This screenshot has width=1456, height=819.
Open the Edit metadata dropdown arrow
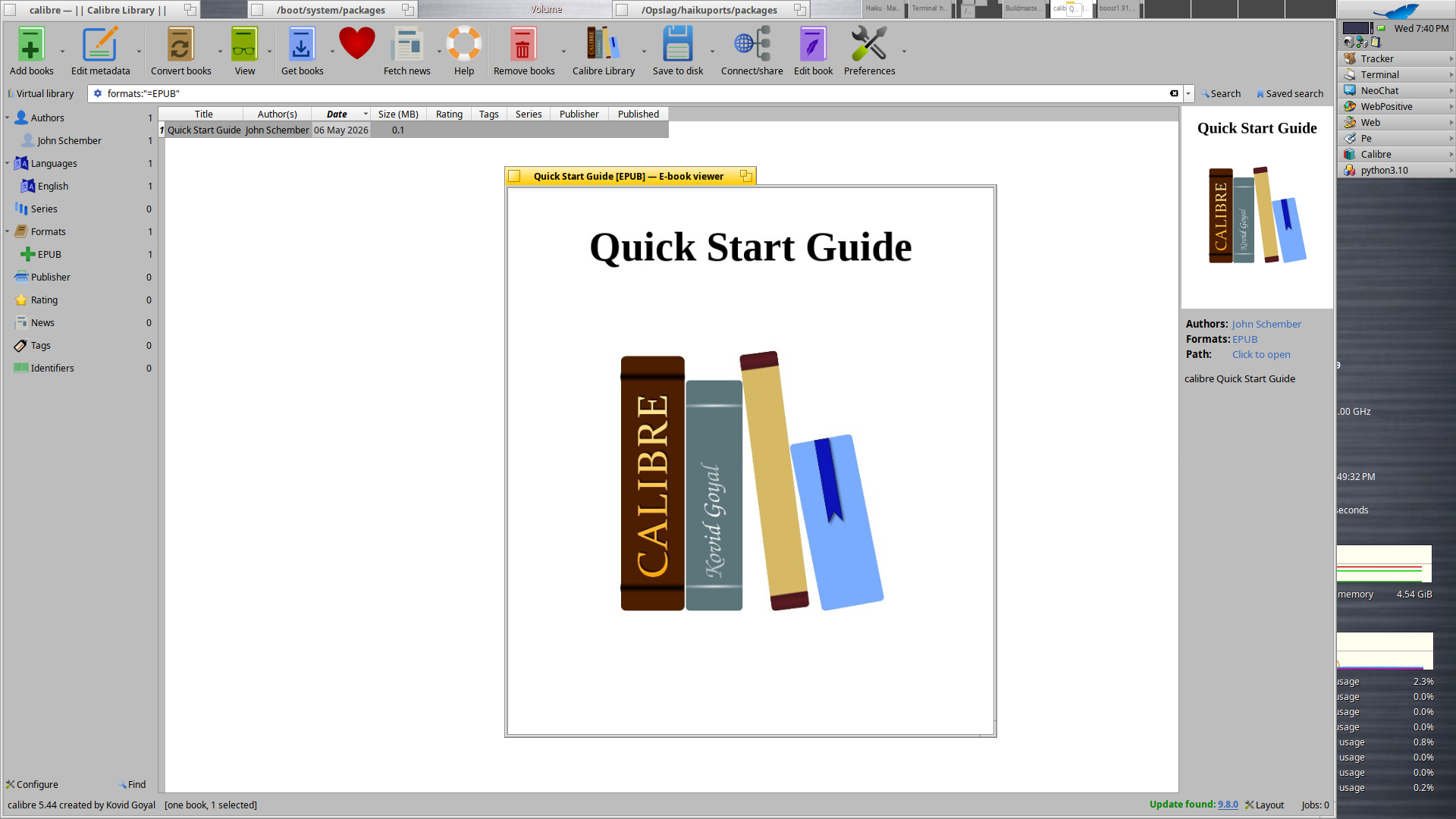pyautogui.click(x=139, y=52)
